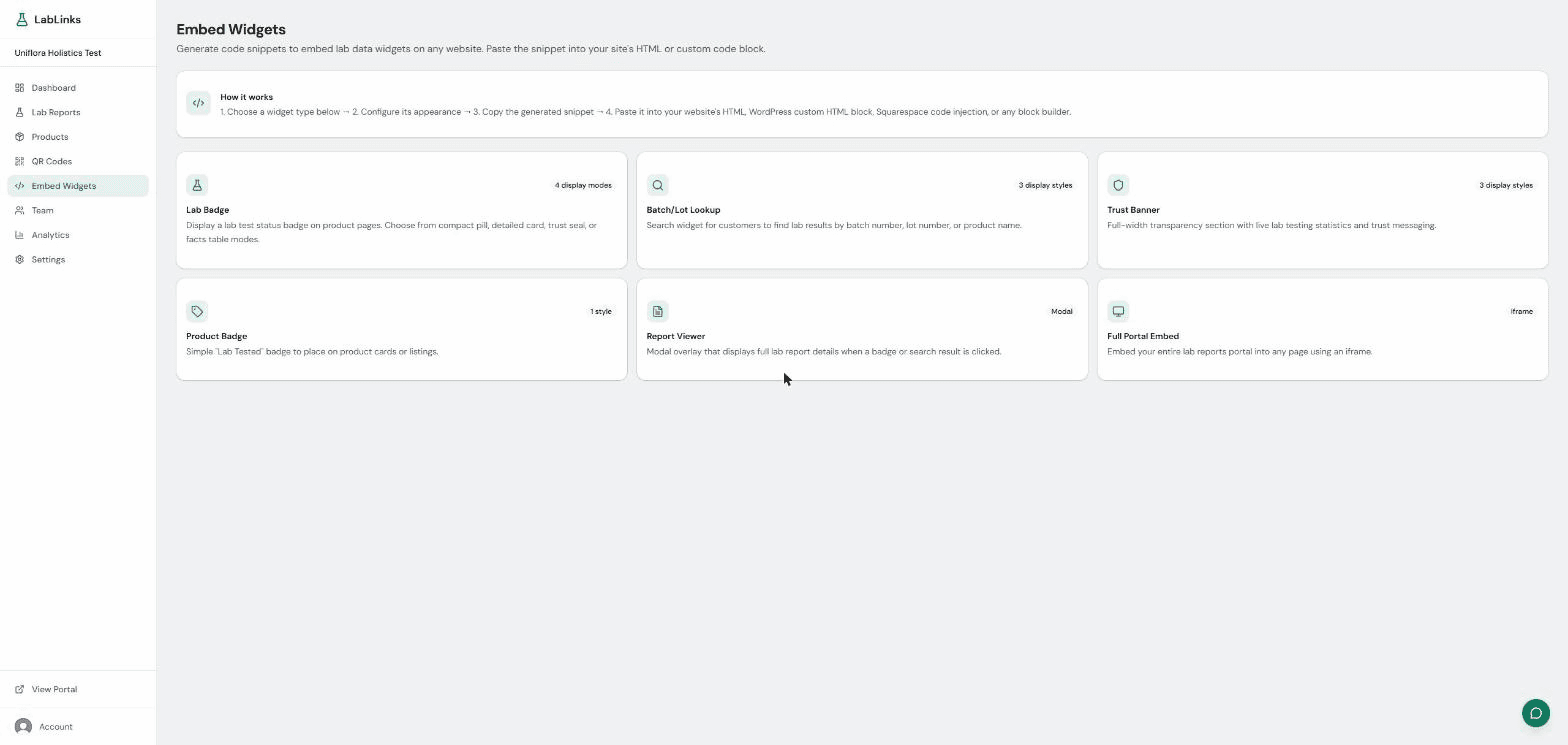Screen dimensions: 1568x745
Task: Click the Full Portal Embed monitor icon
Action: point(1118,311)
